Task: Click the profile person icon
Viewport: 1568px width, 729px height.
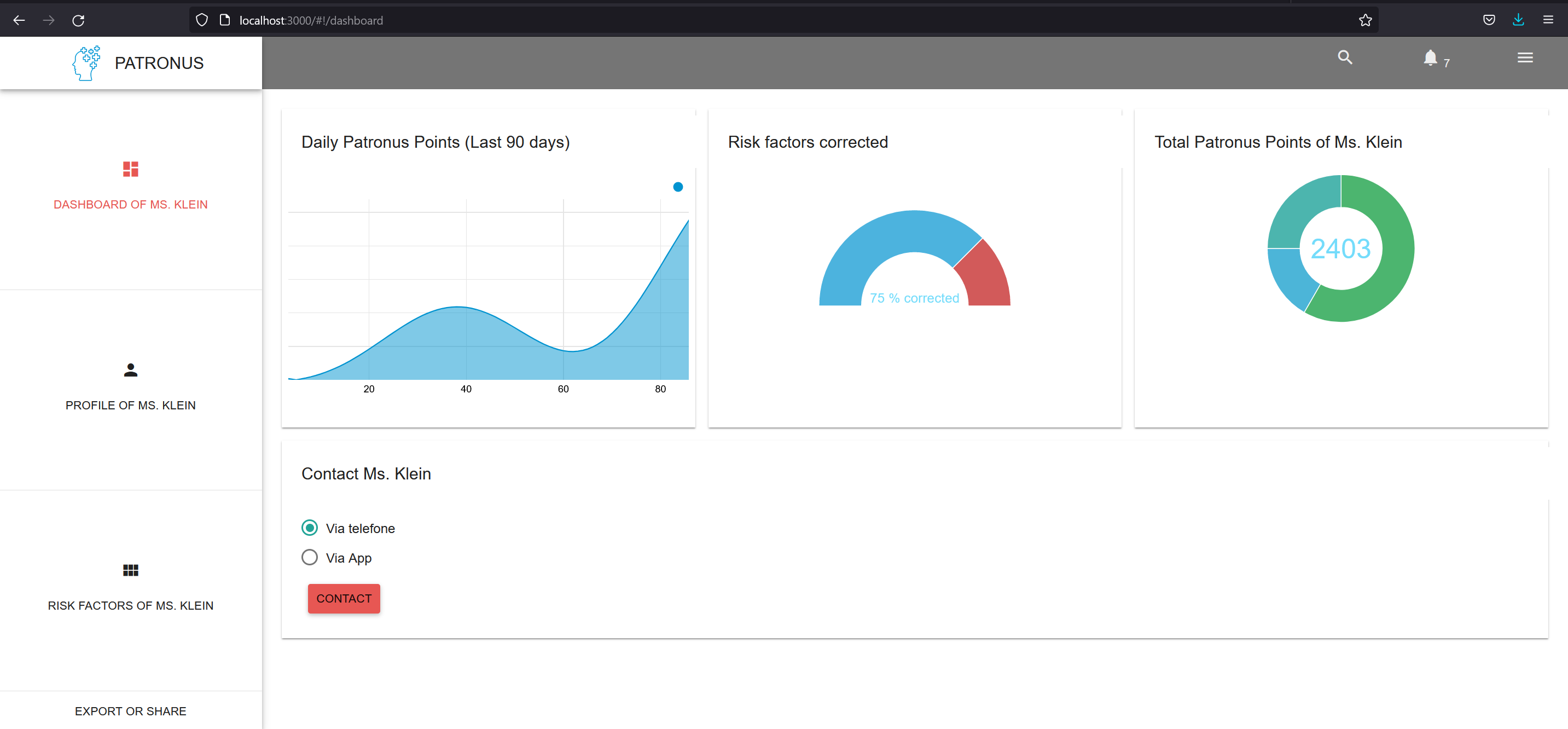Action: point(130,369)
